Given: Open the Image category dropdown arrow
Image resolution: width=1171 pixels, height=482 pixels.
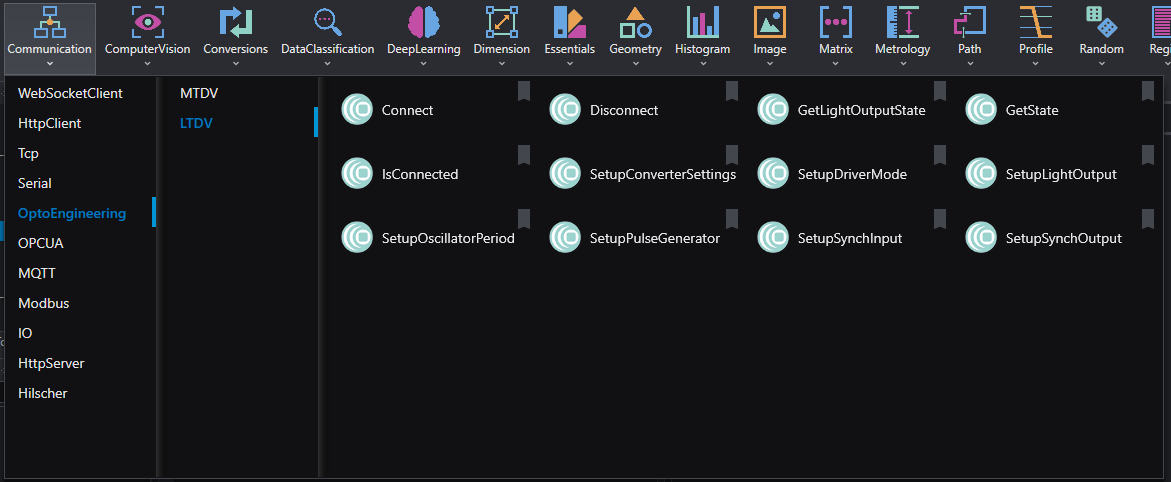Looking at the screenshot, I should 769,64.
